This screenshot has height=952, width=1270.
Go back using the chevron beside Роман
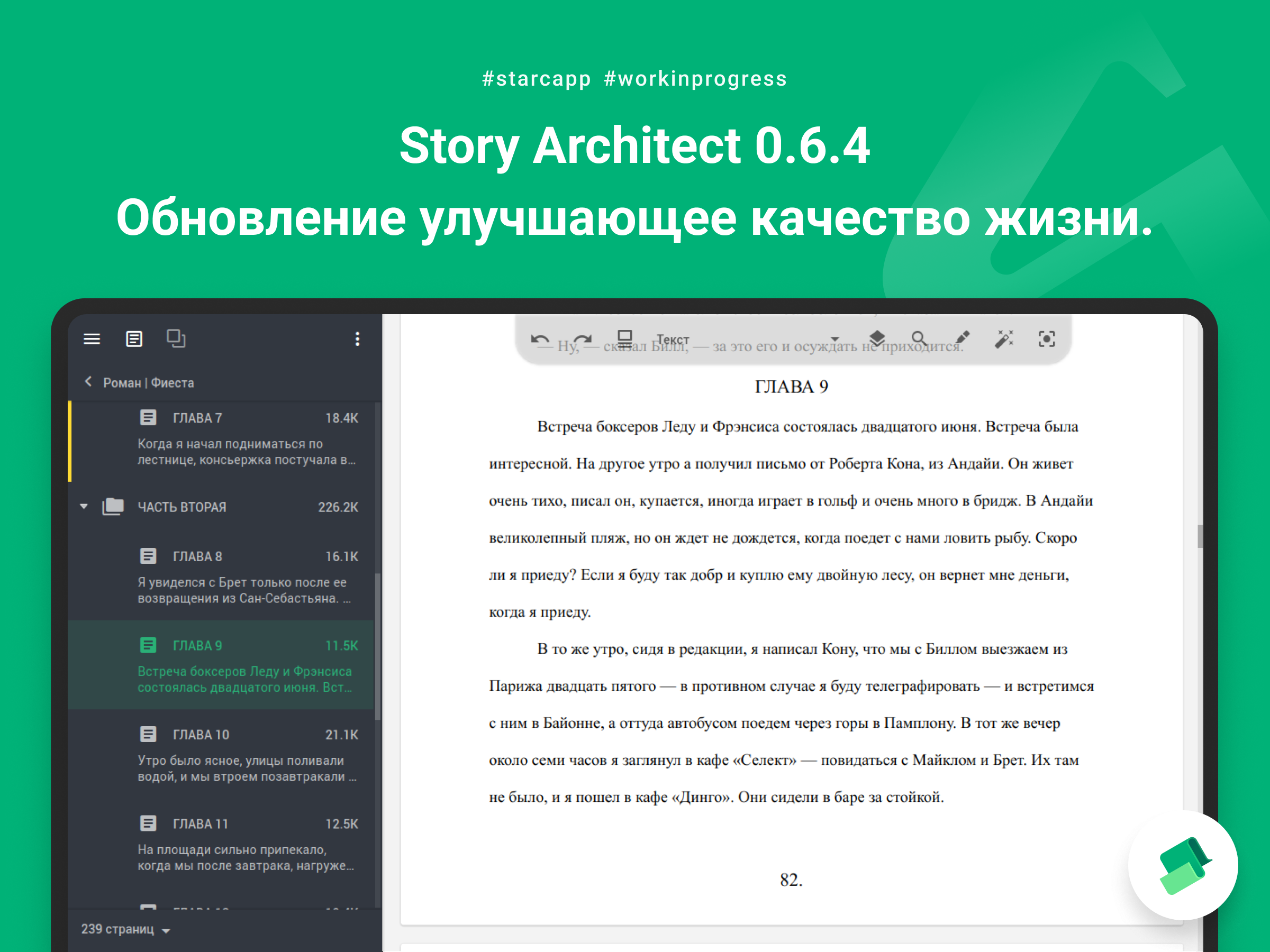(x=88, y=382)
